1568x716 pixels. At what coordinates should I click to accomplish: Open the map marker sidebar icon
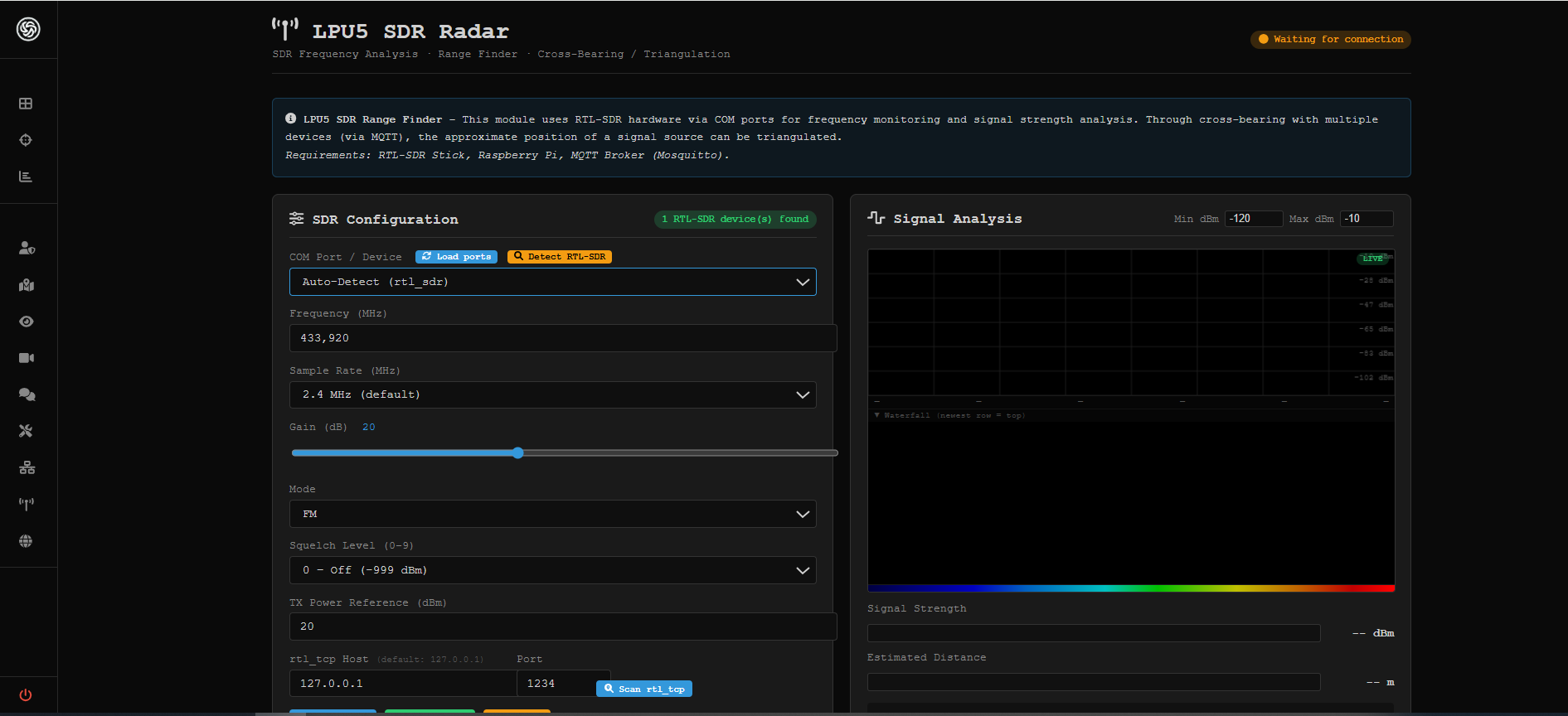(27, 285)
